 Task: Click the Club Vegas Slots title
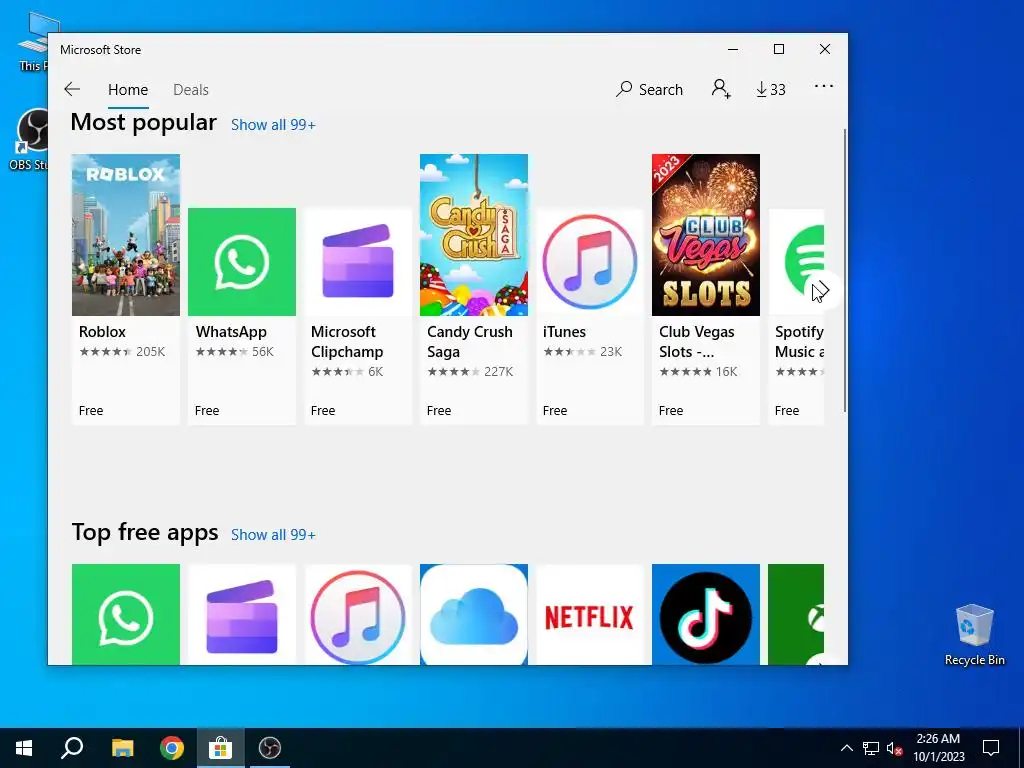pos(696,342)
